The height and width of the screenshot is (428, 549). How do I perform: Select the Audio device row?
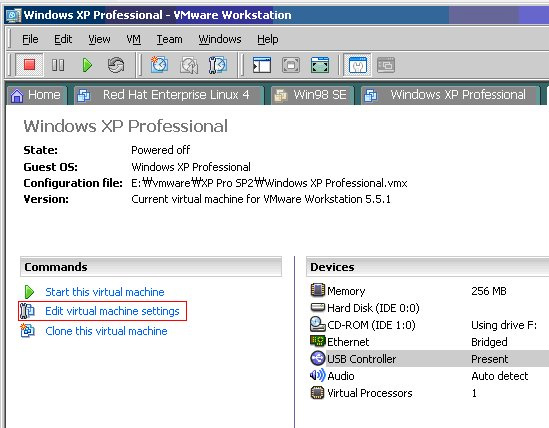pos(429,376)
